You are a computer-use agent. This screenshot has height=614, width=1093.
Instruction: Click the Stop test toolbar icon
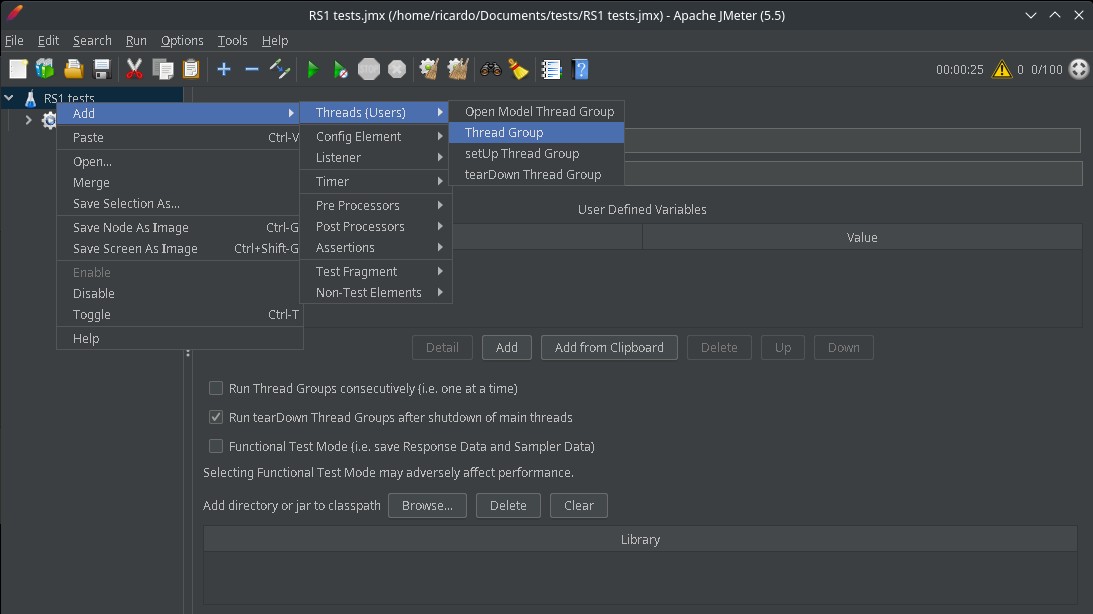click(369, 69)
